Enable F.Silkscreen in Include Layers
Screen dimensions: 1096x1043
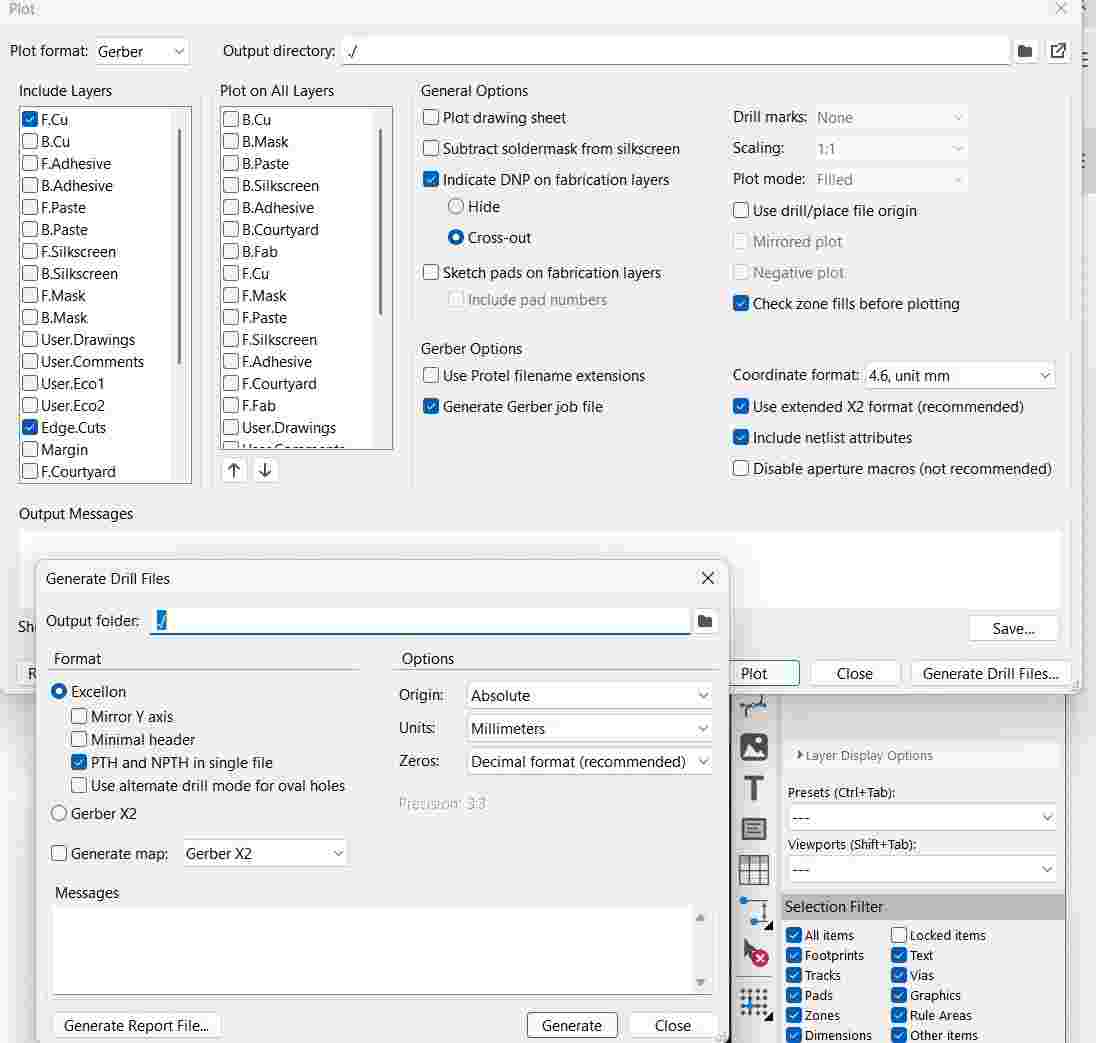click(x=30, y=252)
